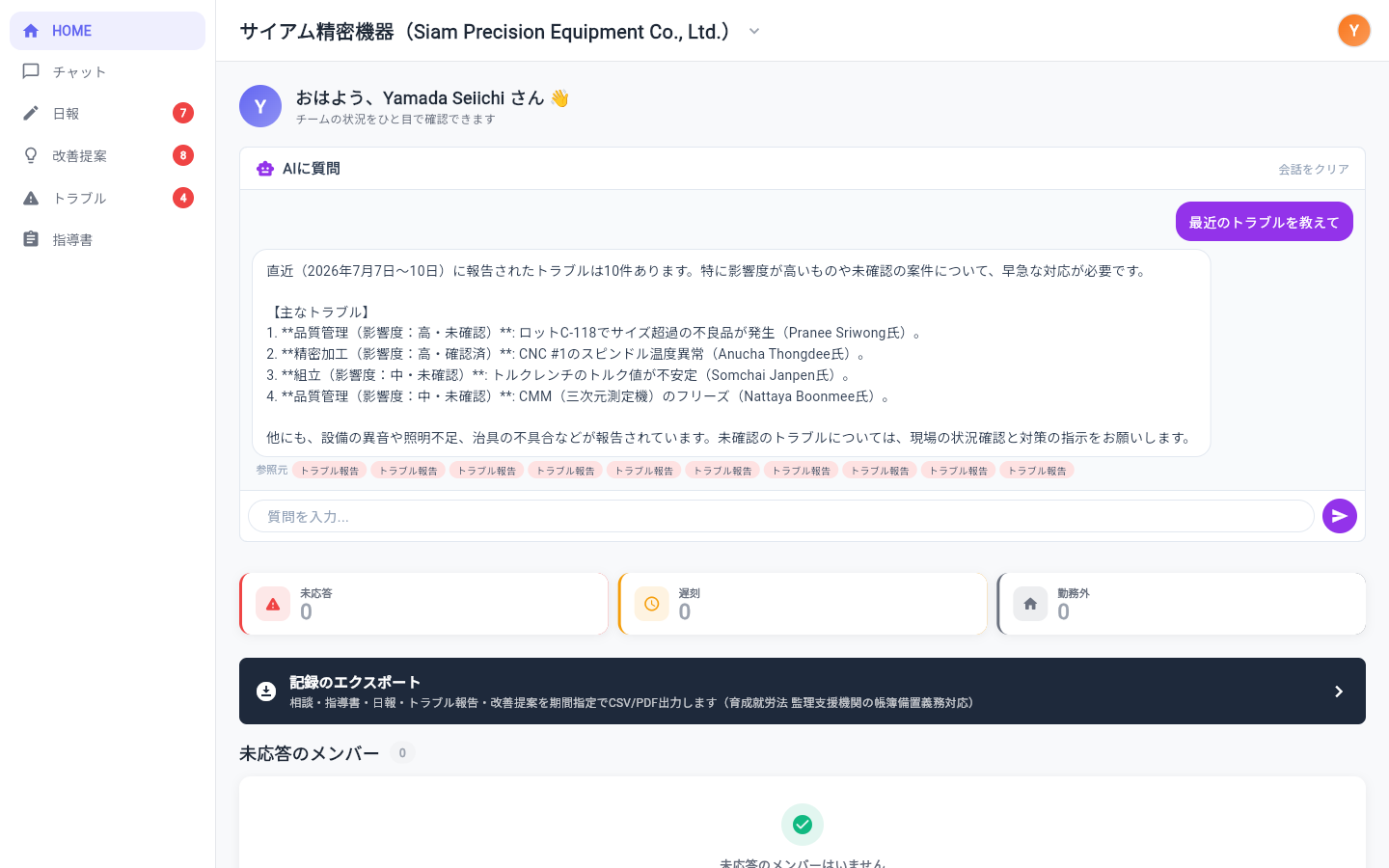Screen dimensions: 1389x868
Task: Click the pencil icon for 日報
Action: [31, 114]
